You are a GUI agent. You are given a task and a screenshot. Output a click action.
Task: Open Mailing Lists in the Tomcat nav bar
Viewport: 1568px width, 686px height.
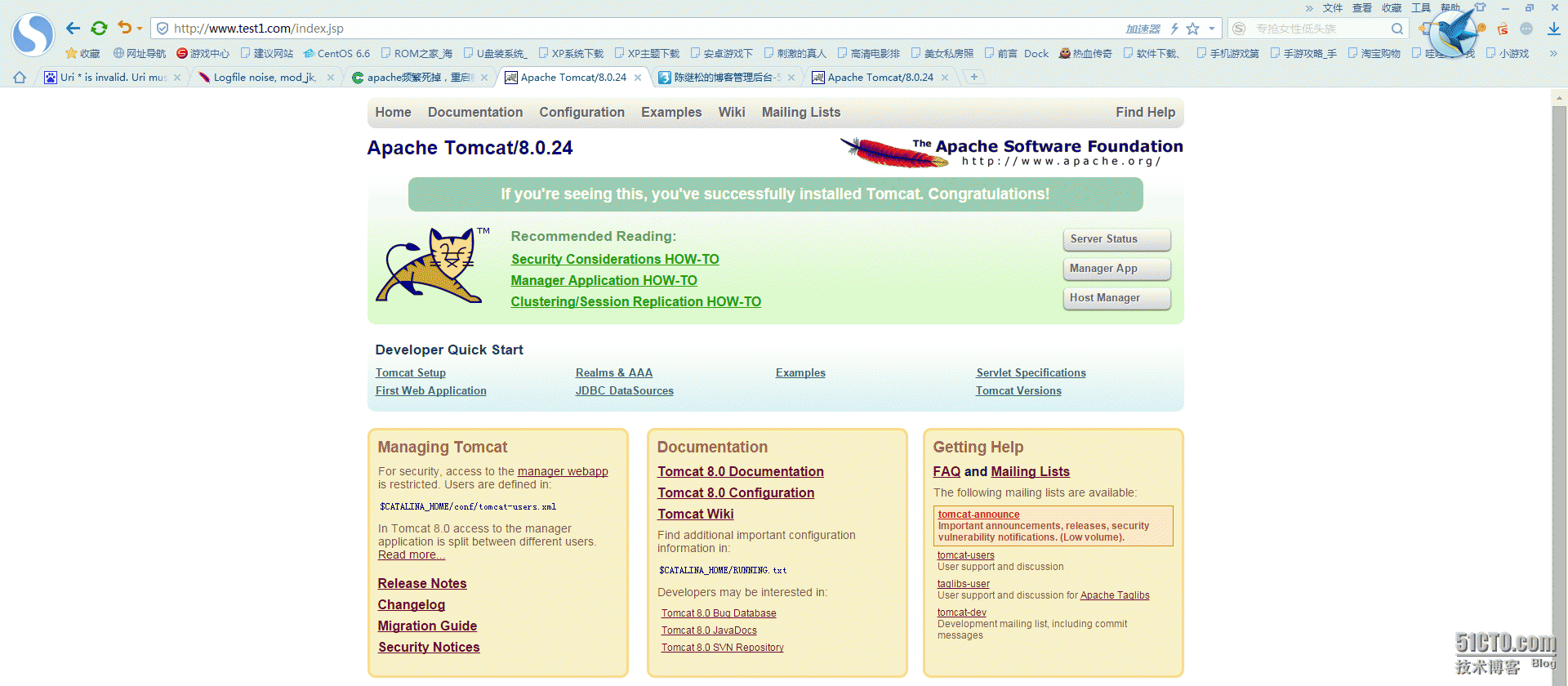point(801,113)
